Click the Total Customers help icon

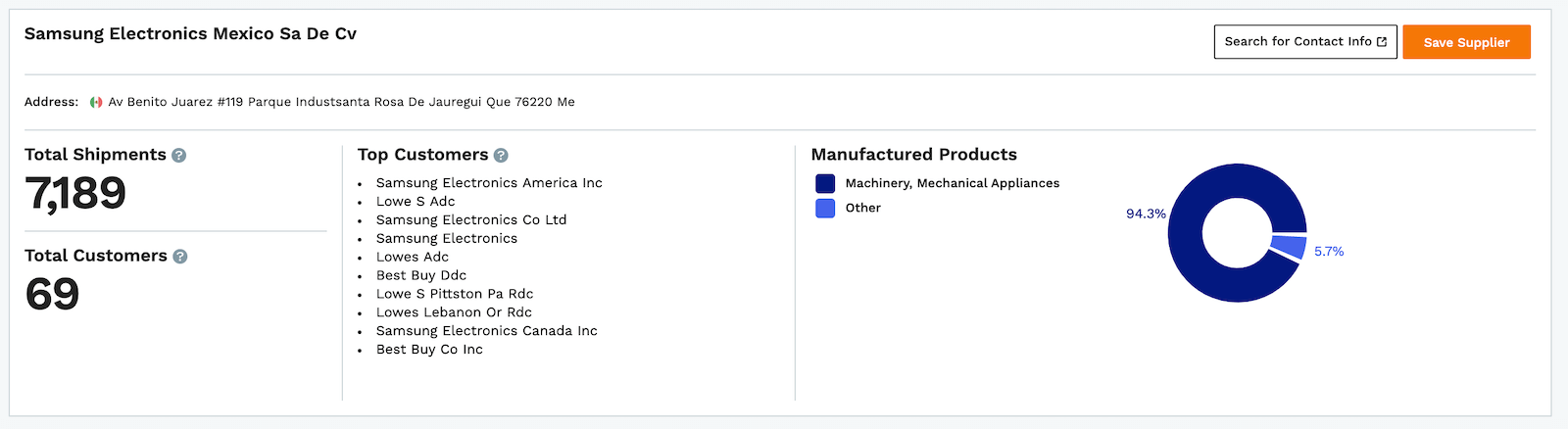[x=179, y=256]
